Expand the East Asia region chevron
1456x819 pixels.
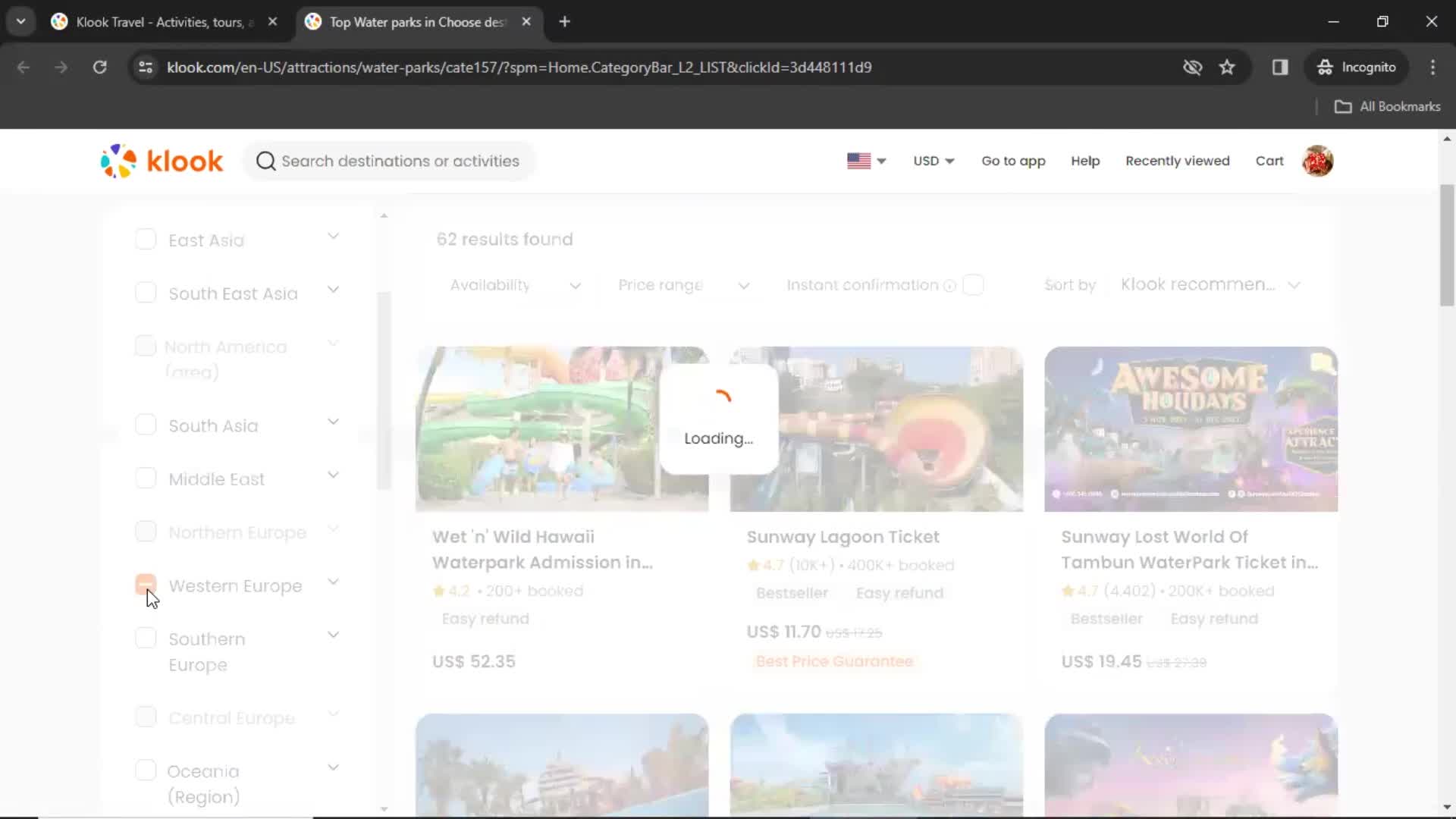[333, 236]
